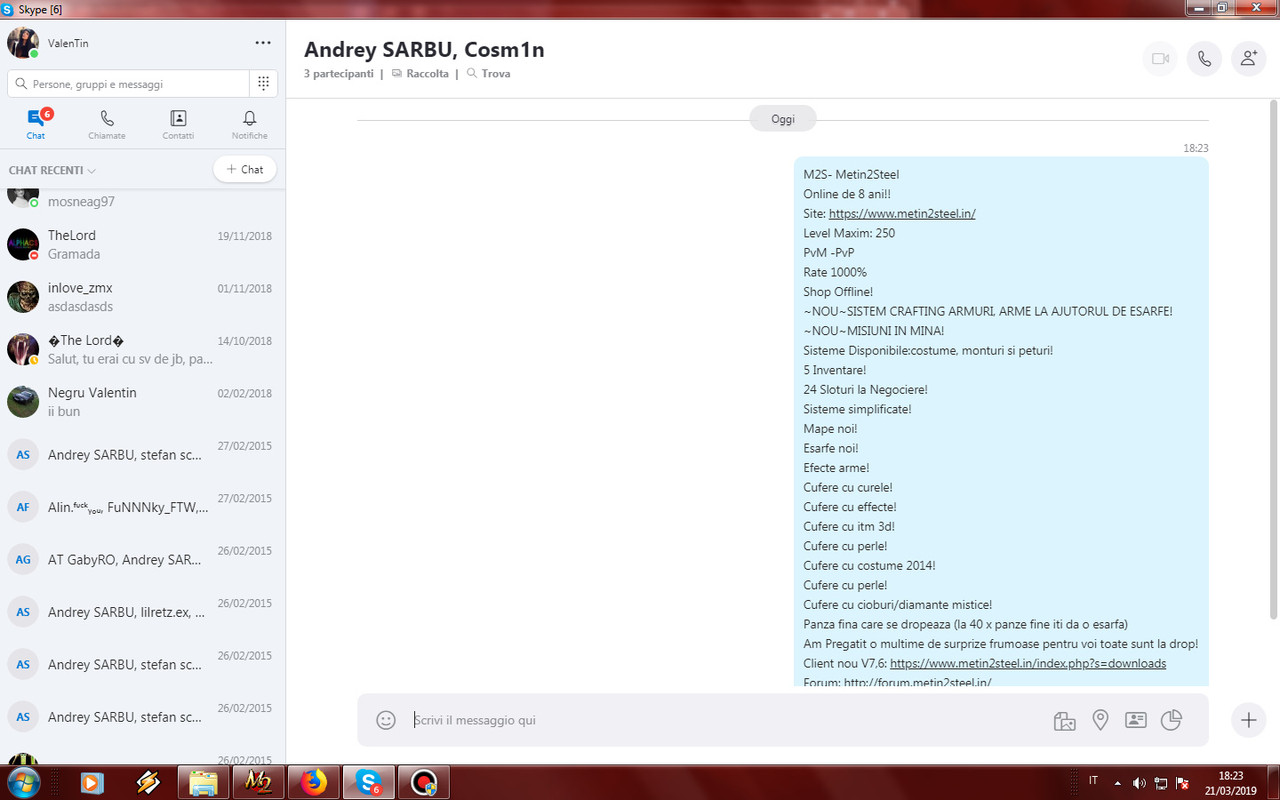Screen dimensions: 1280x800
Task: Open the AT GabyRO group chat
Action: pyautogui.click(x=143, y=559)
